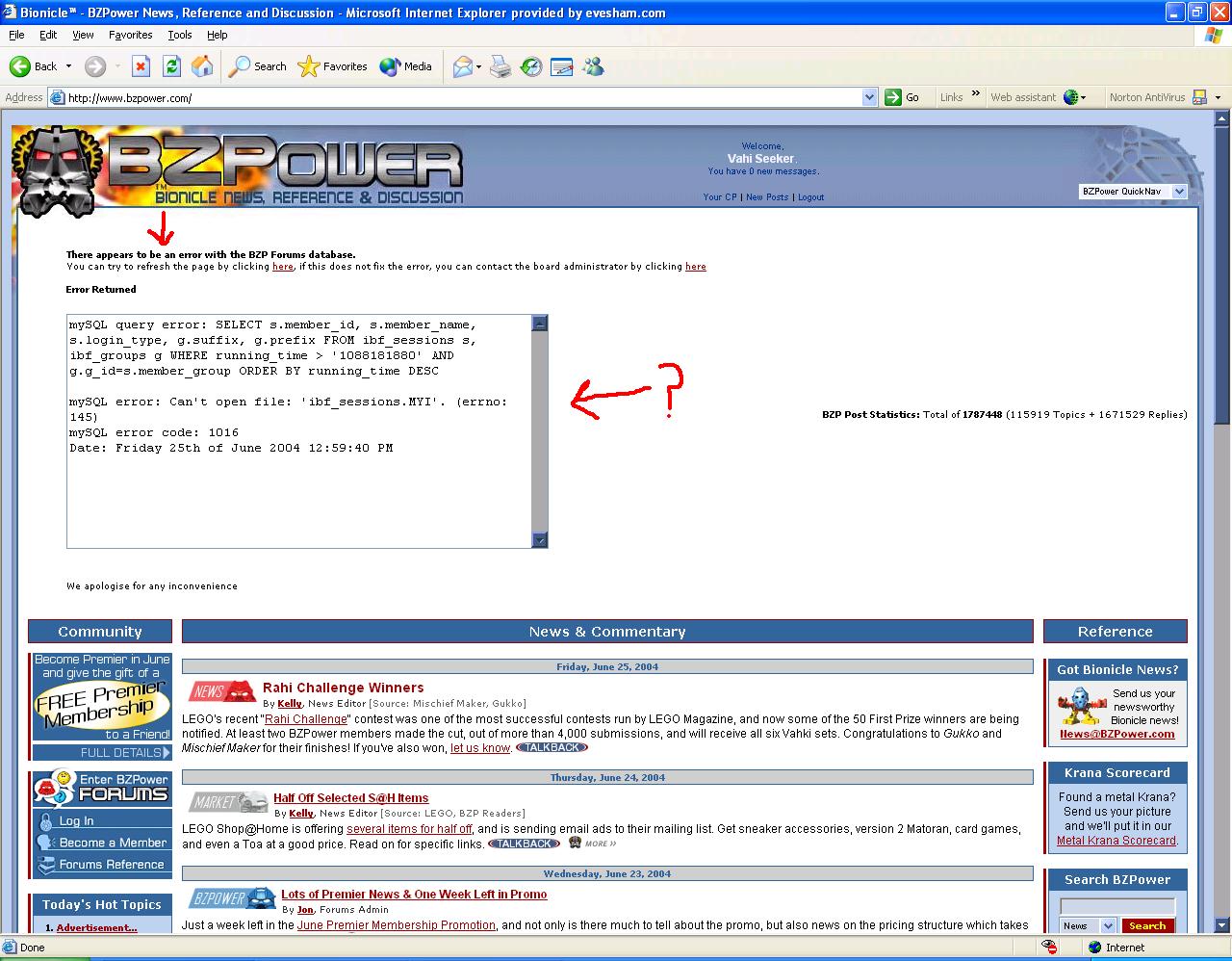Open the Back button history dropdown arrow
The image size is (1232, 961).
tap(68, 66)
